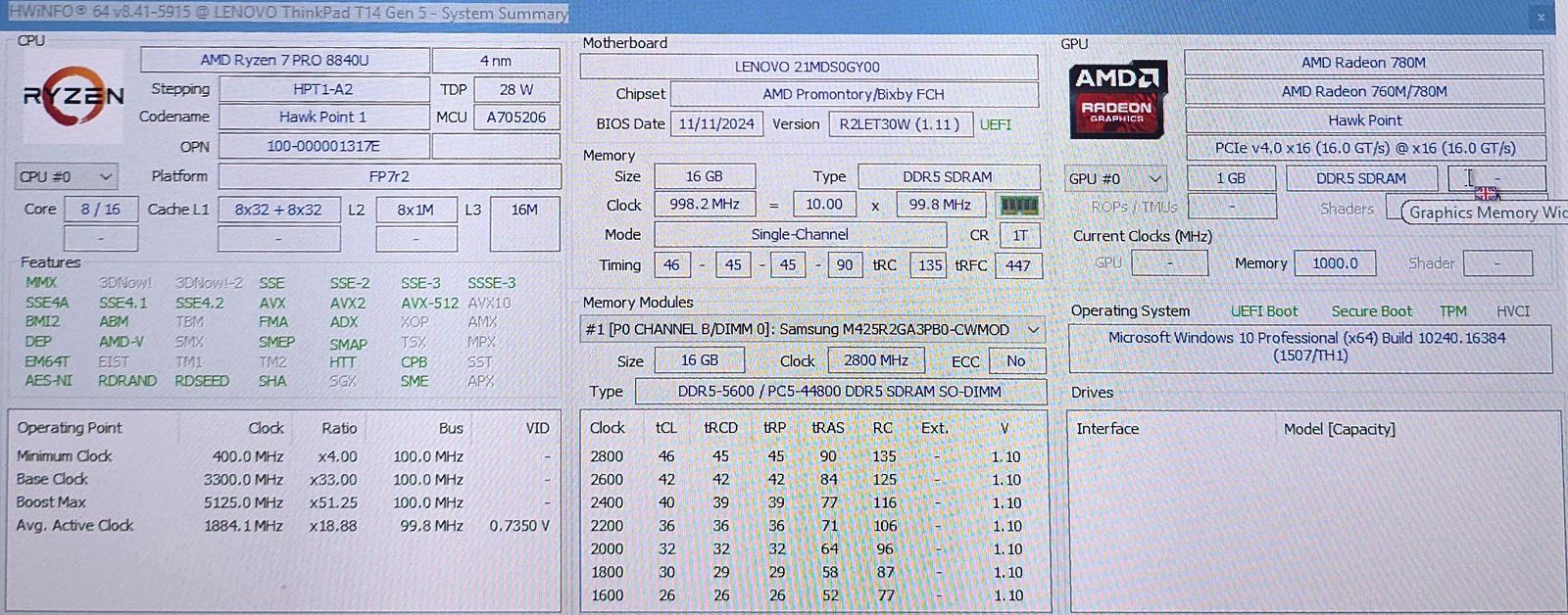Screen dimensions: 1568x615
Task: Click the tRFC 447 value
Action: click(1018, 265)
